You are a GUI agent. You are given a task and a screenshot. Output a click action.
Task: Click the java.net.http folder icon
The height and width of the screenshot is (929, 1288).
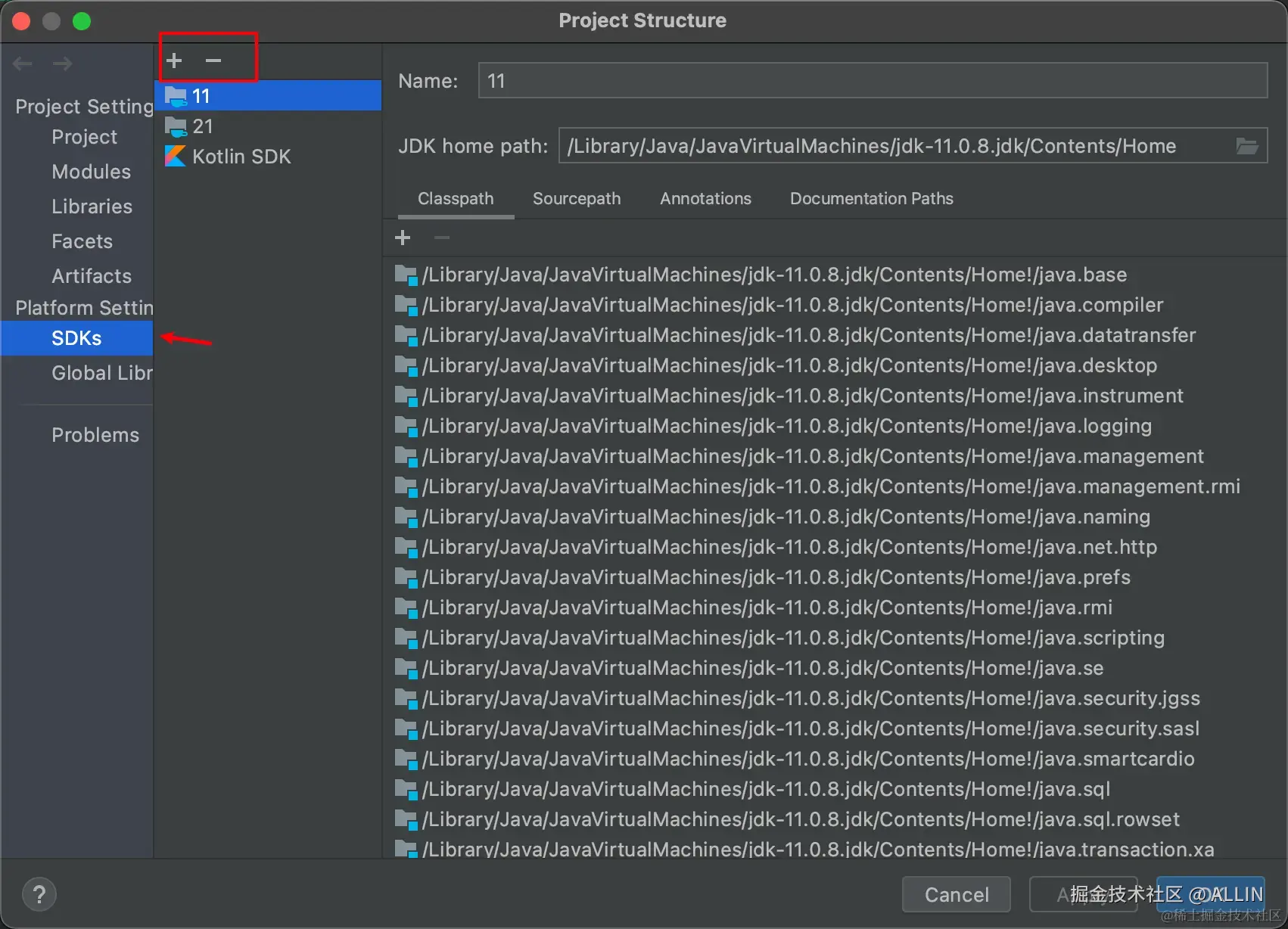tap(406, 548)
